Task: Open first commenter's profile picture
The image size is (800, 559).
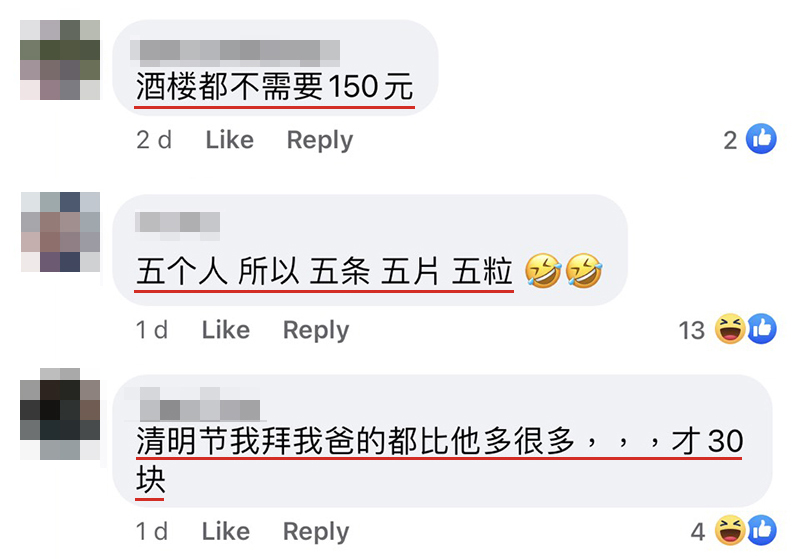Action: 60,60
